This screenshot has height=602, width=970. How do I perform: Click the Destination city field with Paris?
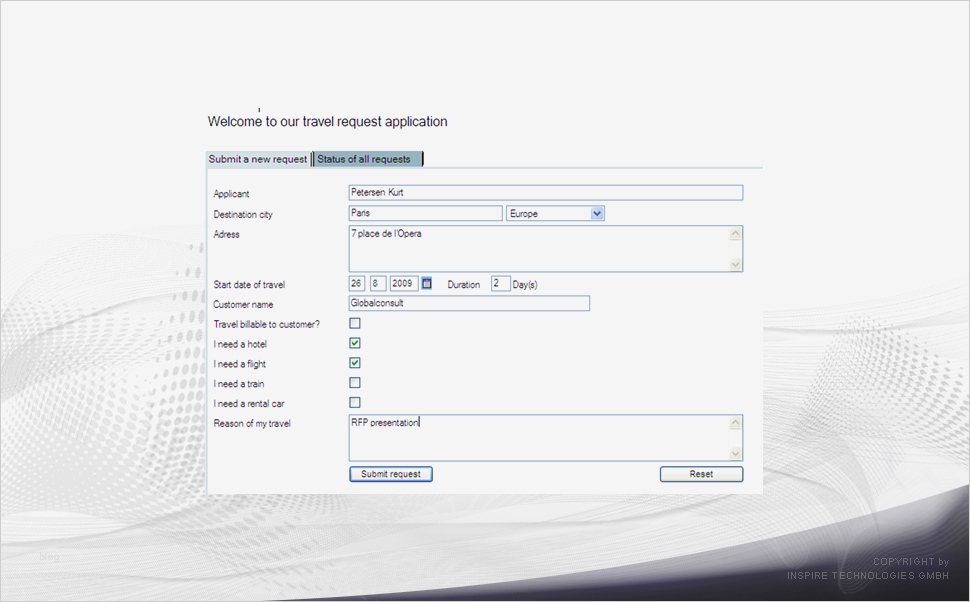pos(426,213)
